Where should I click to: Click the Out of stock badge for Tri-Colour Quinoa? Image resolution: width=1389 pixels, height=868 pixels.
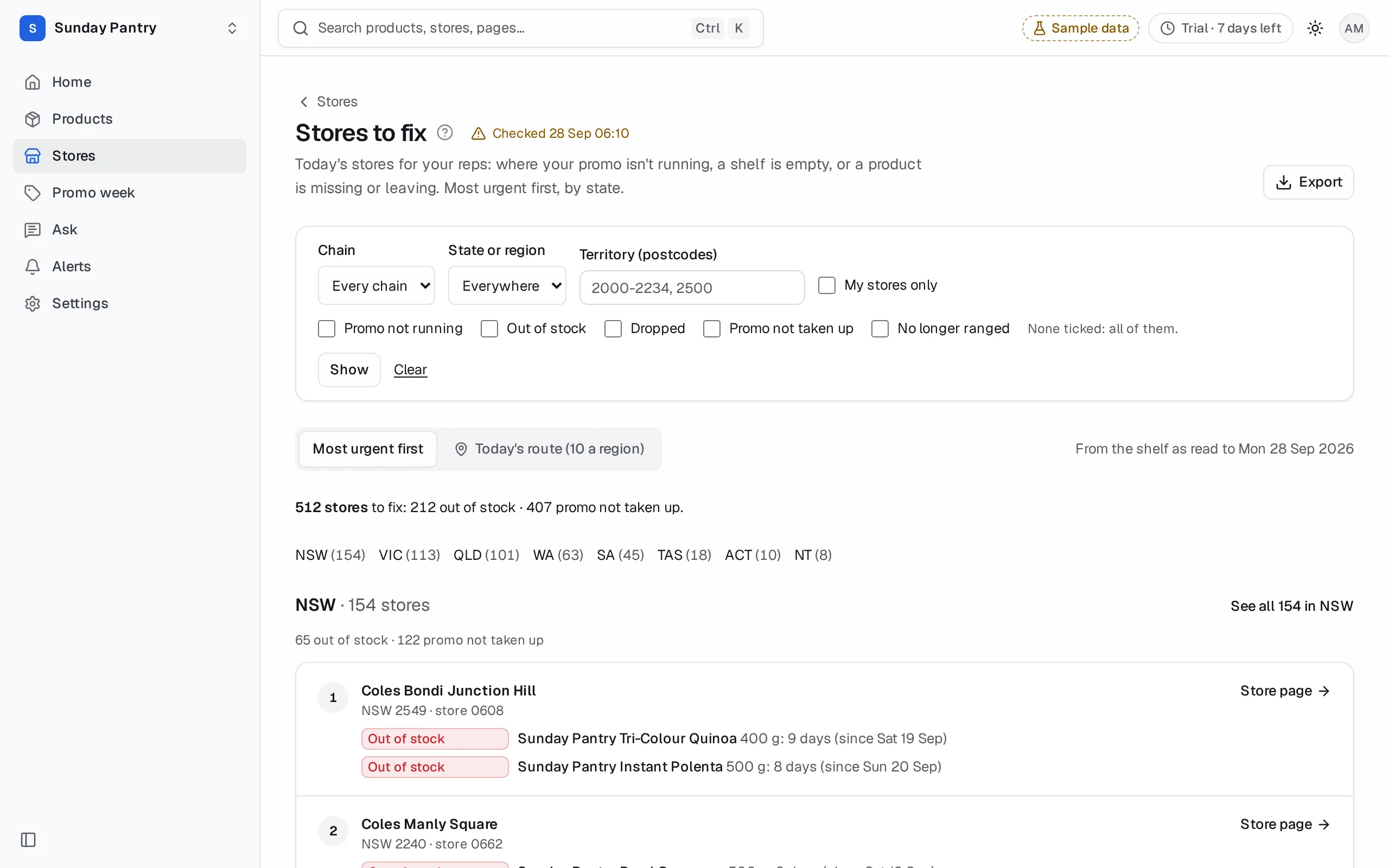coord(435,739)
